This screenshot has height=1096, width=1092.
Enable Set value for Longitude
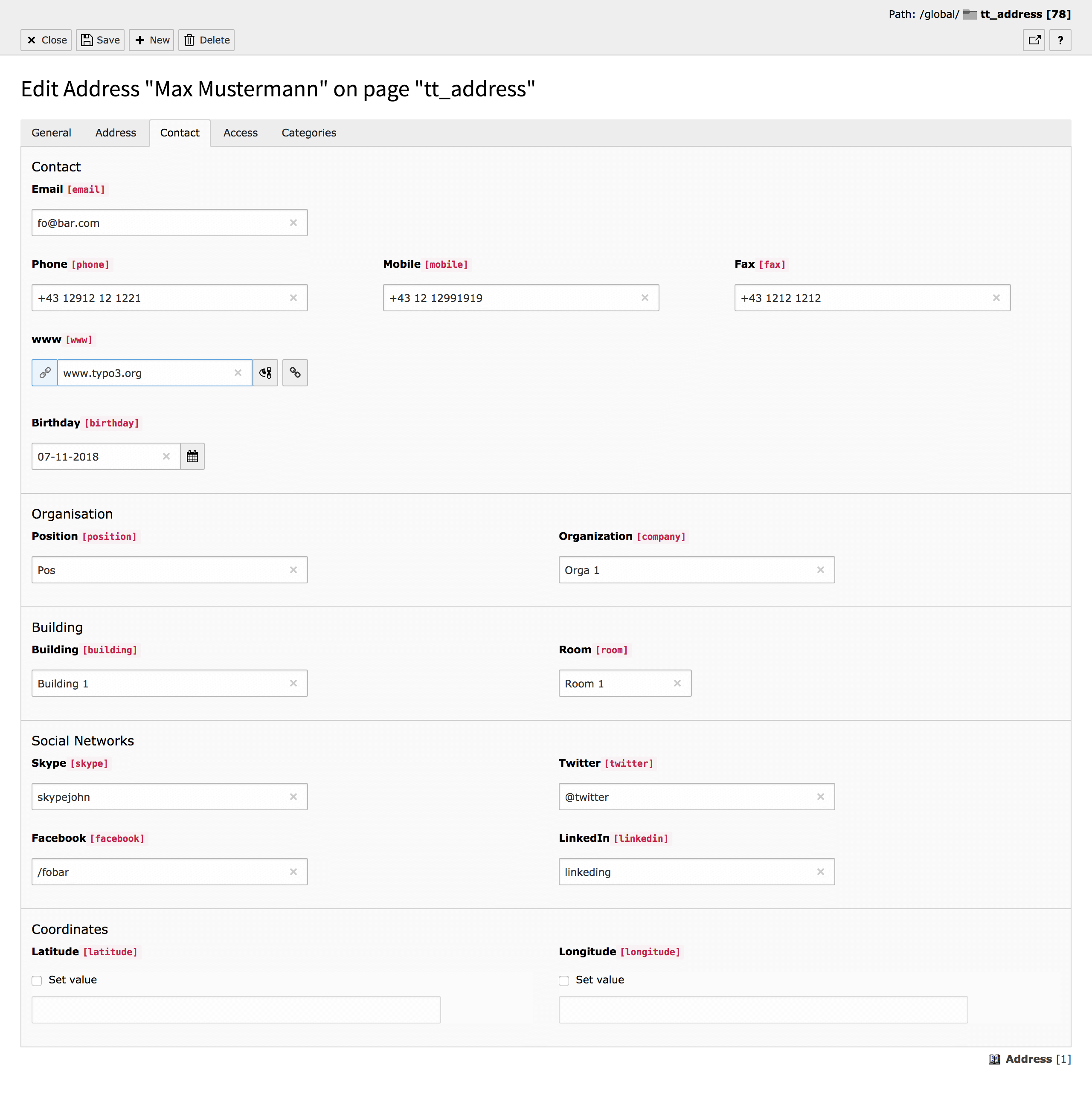[563, 980]
